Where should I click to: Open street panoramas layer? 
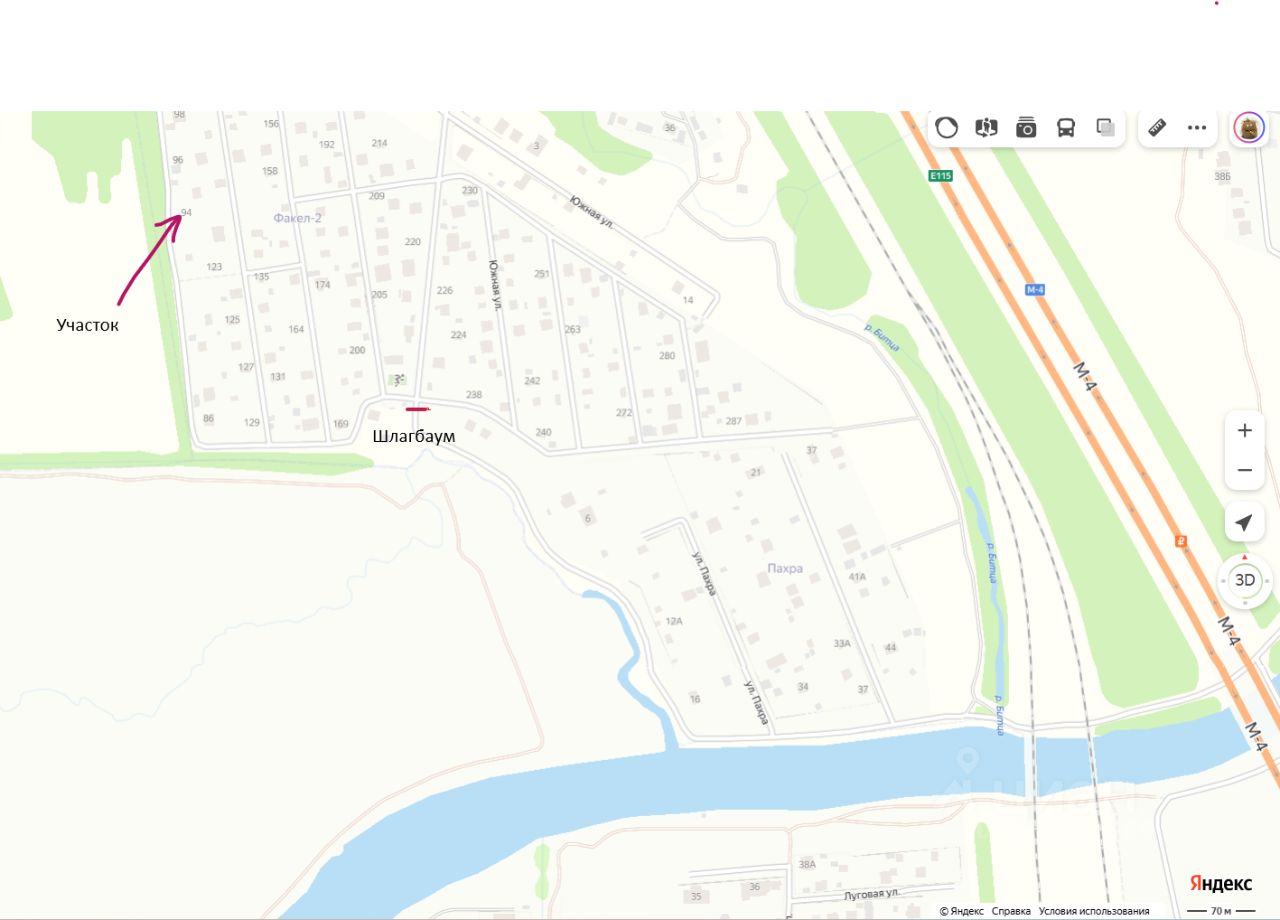tap(986, 128)
